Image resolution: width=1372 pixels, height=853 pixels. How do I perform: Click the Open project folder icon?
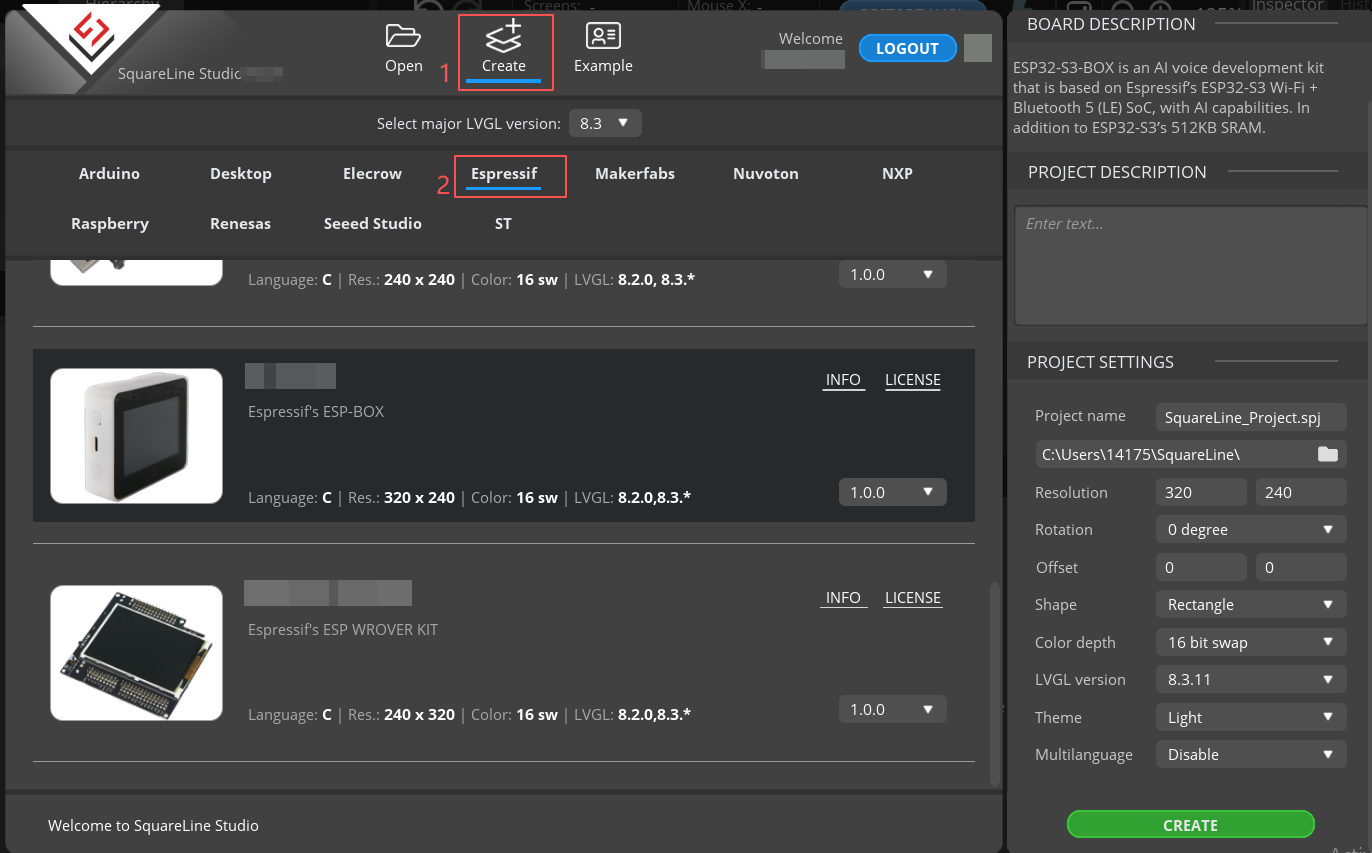click(403, 37)
